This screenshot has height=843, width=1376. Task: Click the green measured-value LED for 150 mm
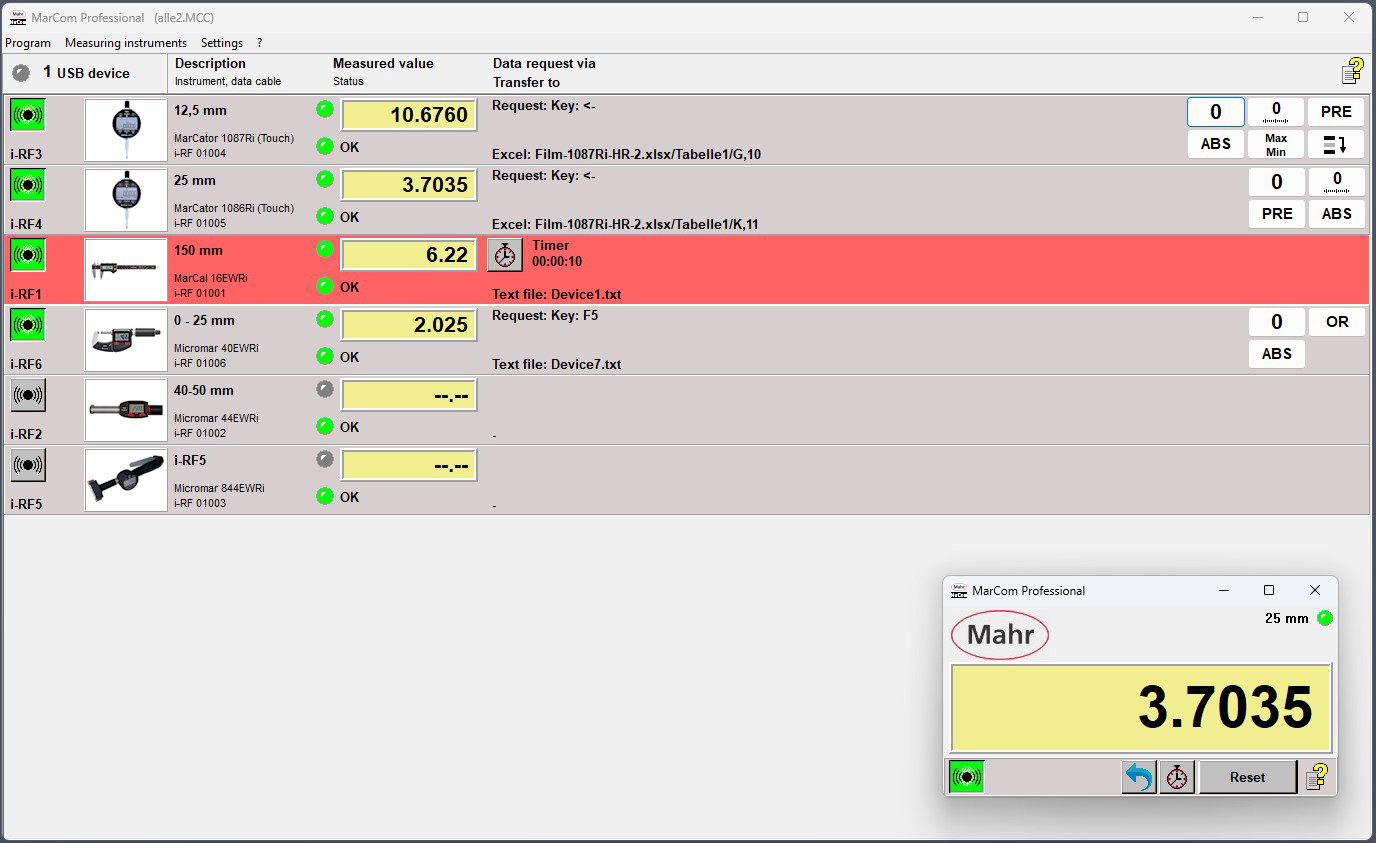(325, 249)
